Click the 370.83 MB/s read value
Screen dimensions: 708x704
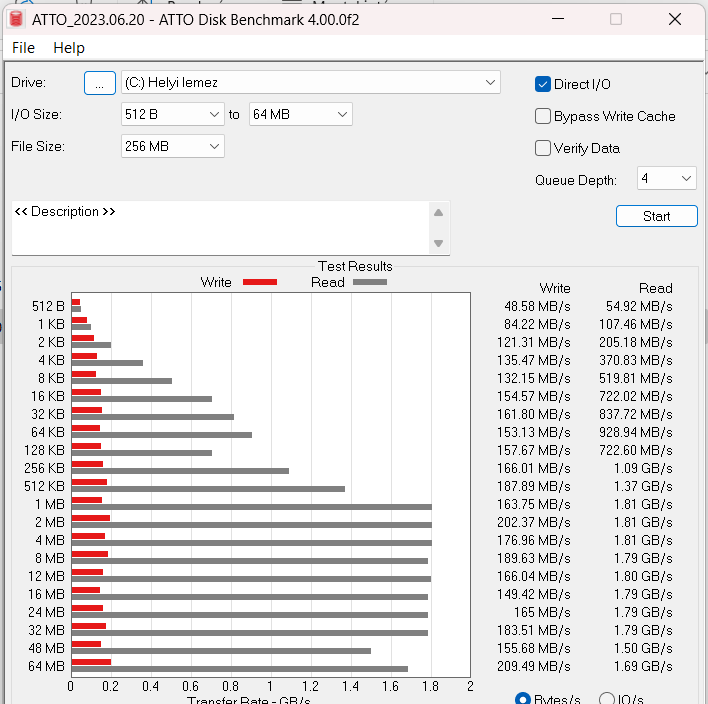pos(636,360)
